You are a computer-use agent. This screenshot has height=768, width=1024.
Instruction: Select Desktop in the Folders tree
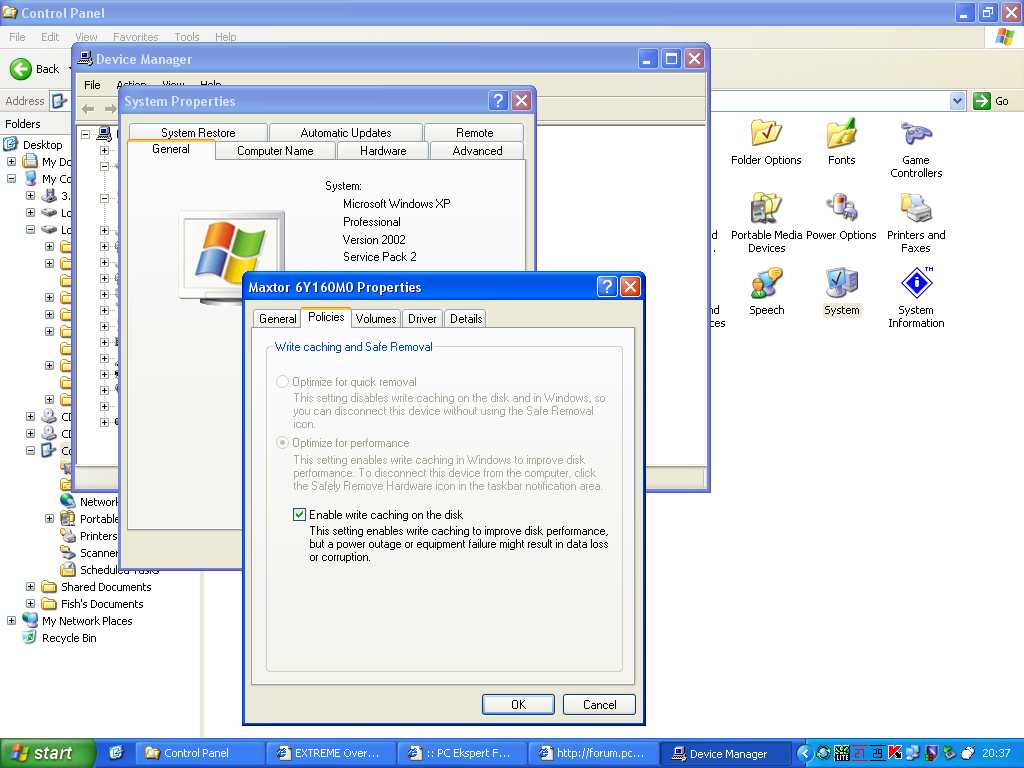42,145
